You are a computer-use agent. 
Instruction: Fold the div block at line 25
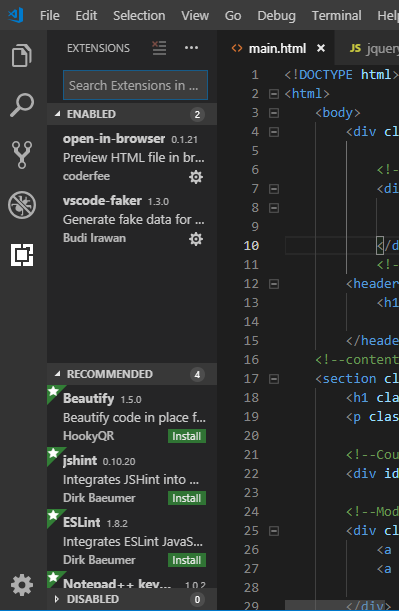tap(274, 531)
